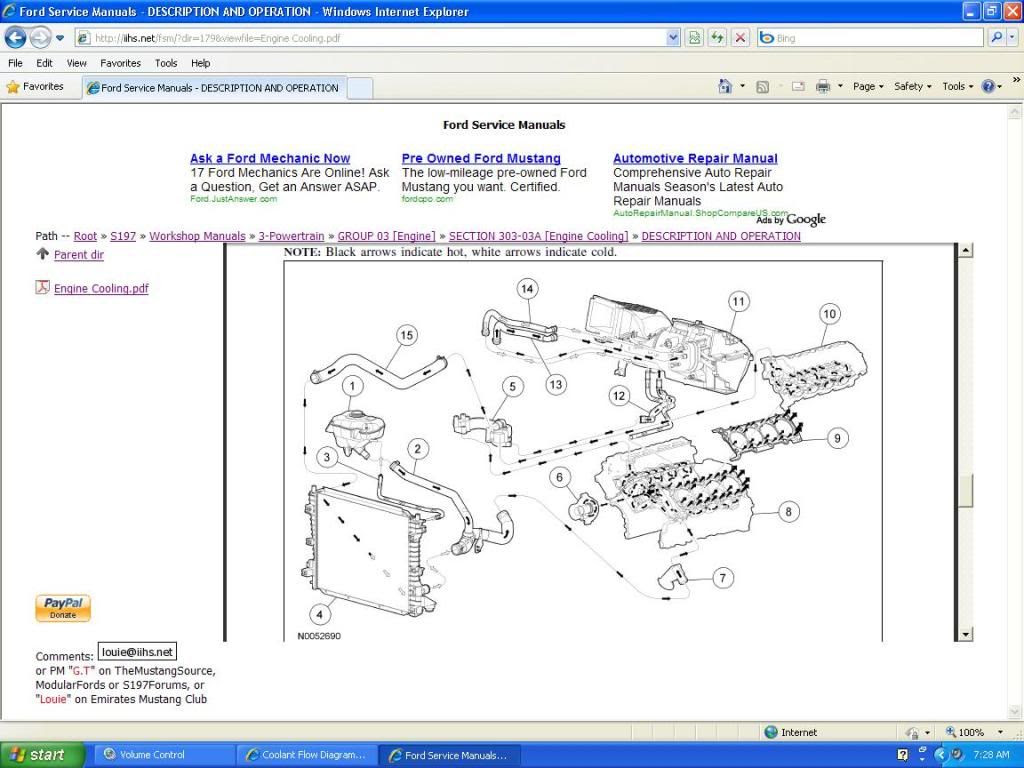Click the Bing search box
Screen dimensions: 1024x768
[x=870, y=38]
